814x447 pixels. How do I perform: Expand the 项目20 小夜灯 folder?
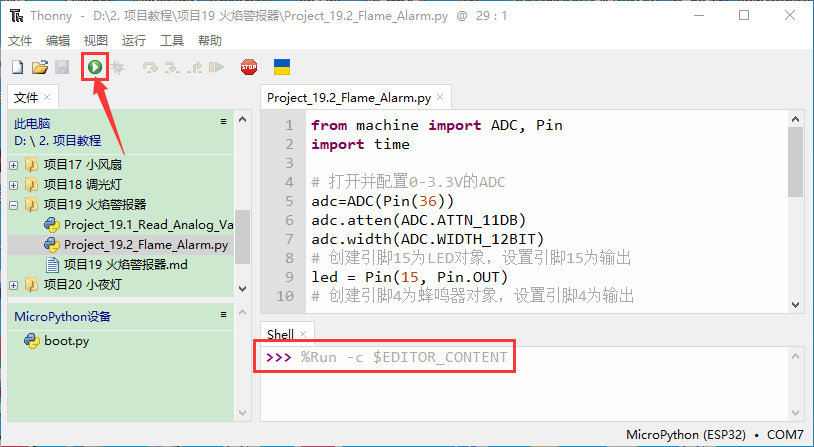pyautogui.click(x=13, y=285)
